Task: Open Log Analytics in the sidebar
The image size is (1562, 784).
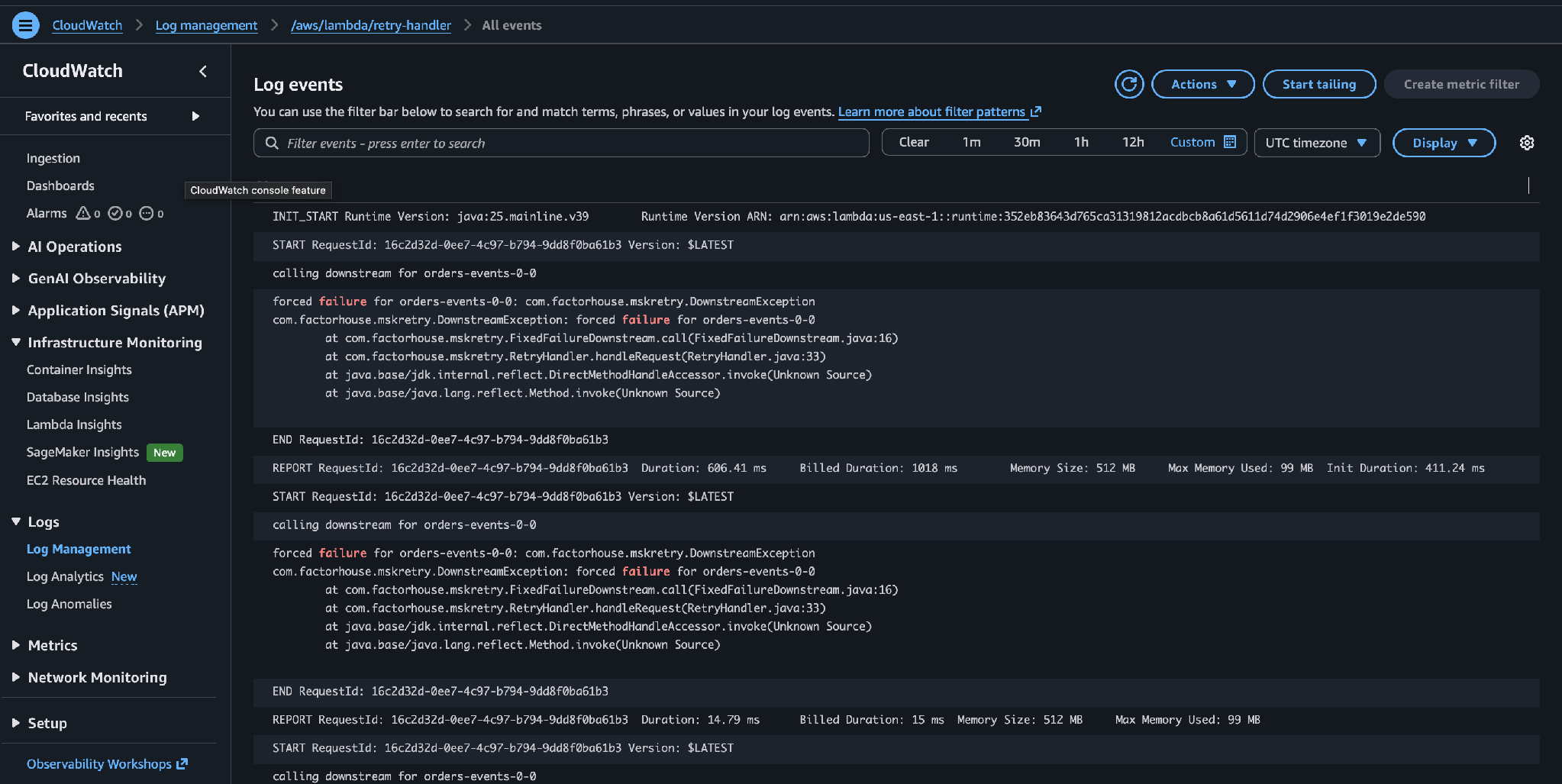Action: pyautogui.click(x=65, y=576)
